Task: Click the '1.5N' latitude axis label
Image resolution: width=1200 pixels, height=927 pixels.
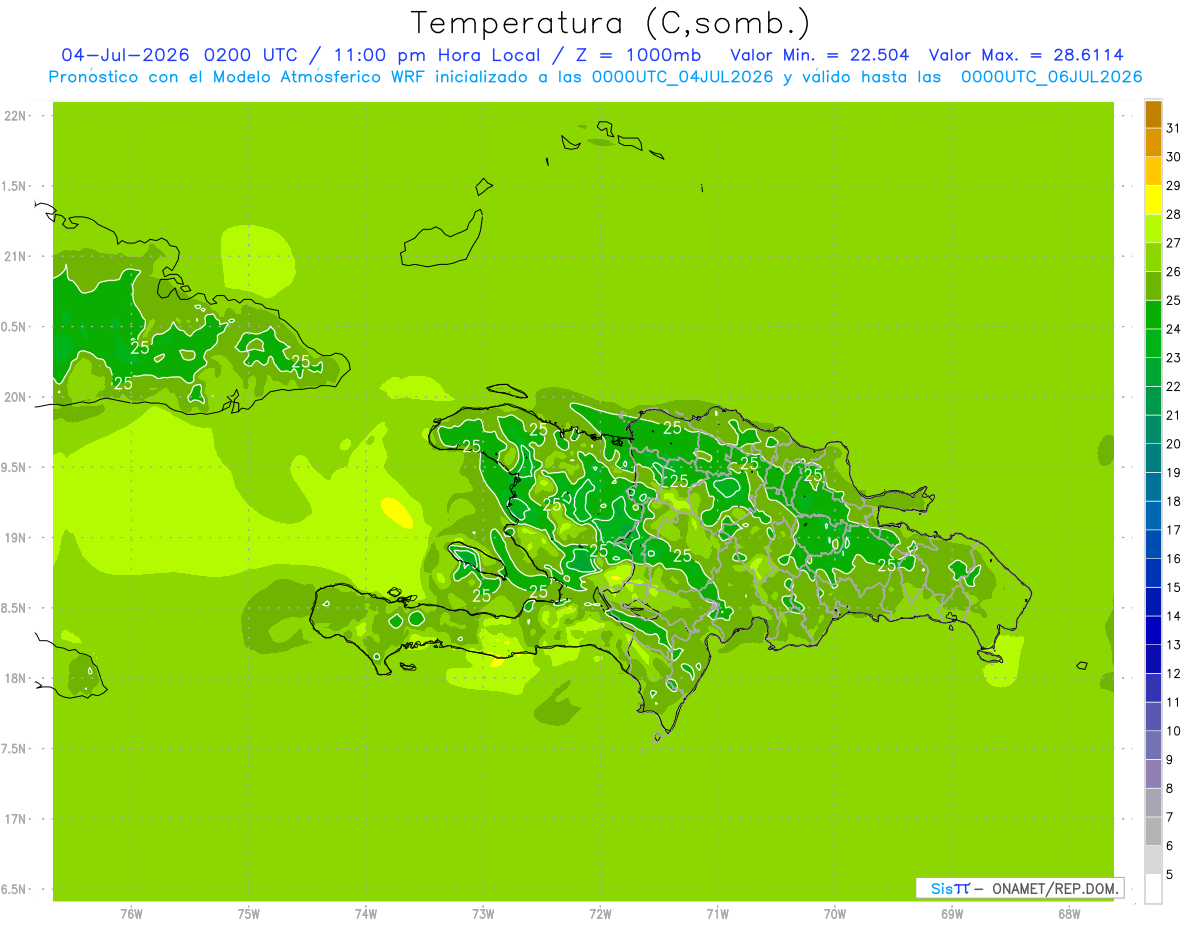Action: point(14,186)
